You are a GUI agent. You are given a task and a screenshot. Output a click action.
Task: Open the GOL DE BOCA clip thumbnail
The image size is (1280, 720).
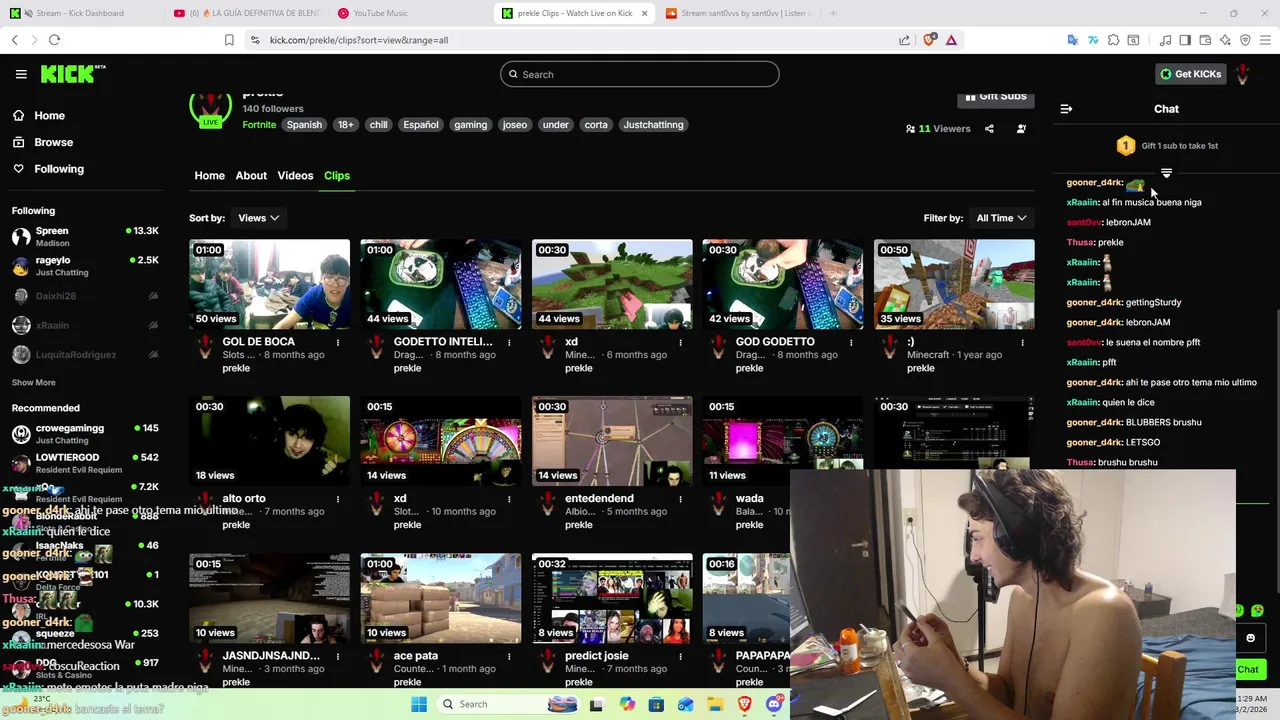coord(269,284)
